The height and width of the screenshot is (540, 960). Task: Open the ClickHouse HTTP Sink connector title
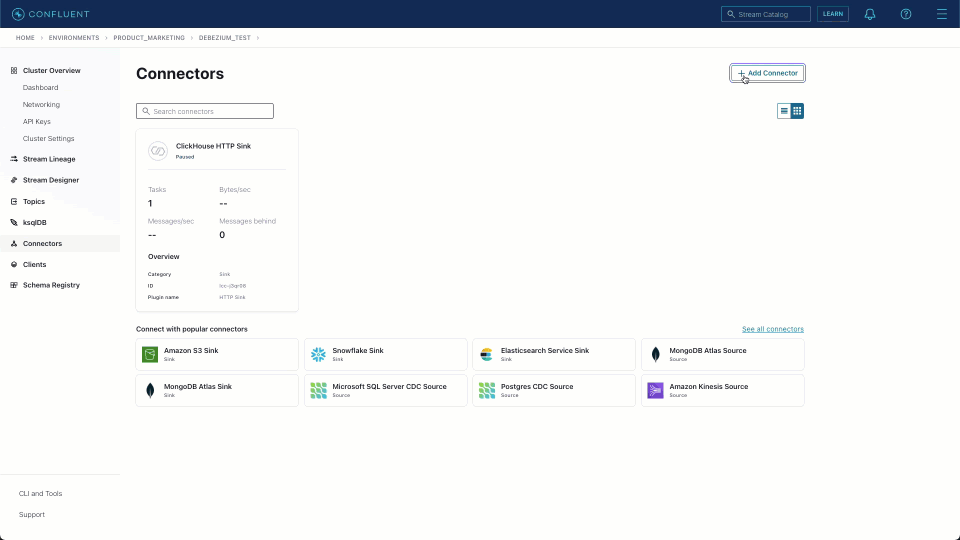pos(213,146)
